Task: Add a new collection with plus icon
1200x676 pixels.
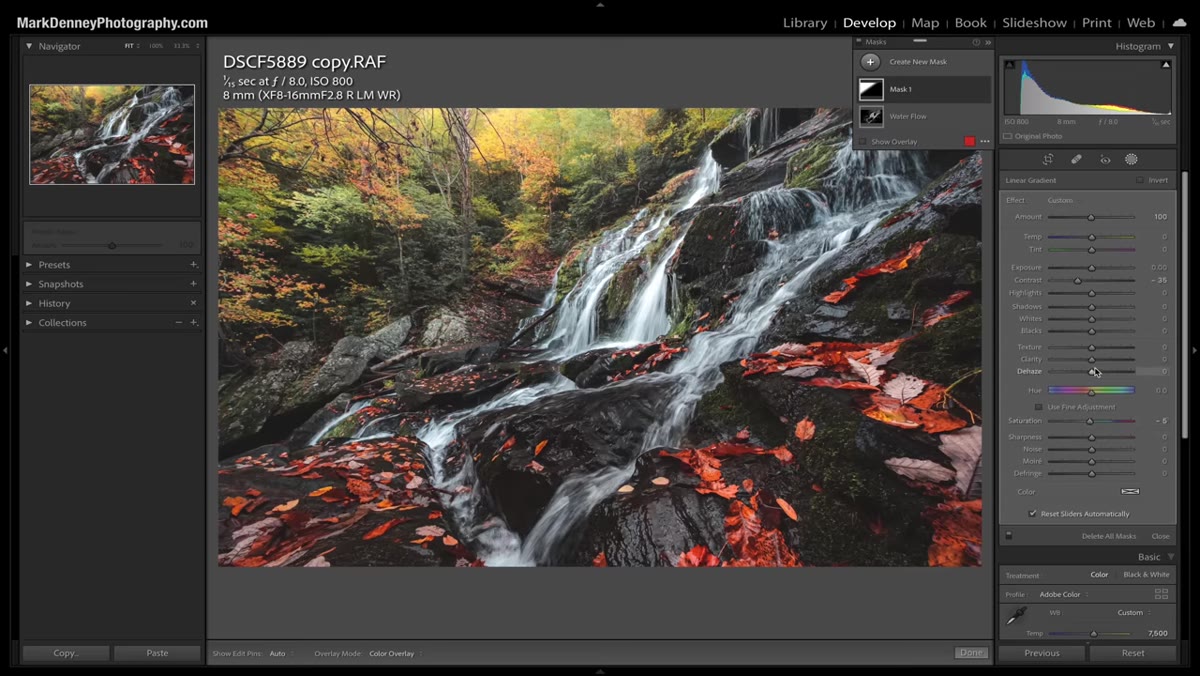Action: pyautogui.click(x=193, y=322)
